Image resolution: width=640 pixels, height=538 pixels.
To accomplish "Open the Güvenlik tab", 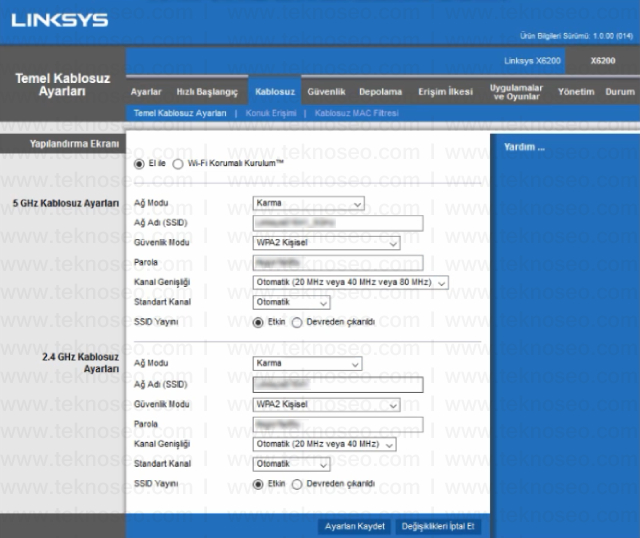I will (x=326, y=92).
